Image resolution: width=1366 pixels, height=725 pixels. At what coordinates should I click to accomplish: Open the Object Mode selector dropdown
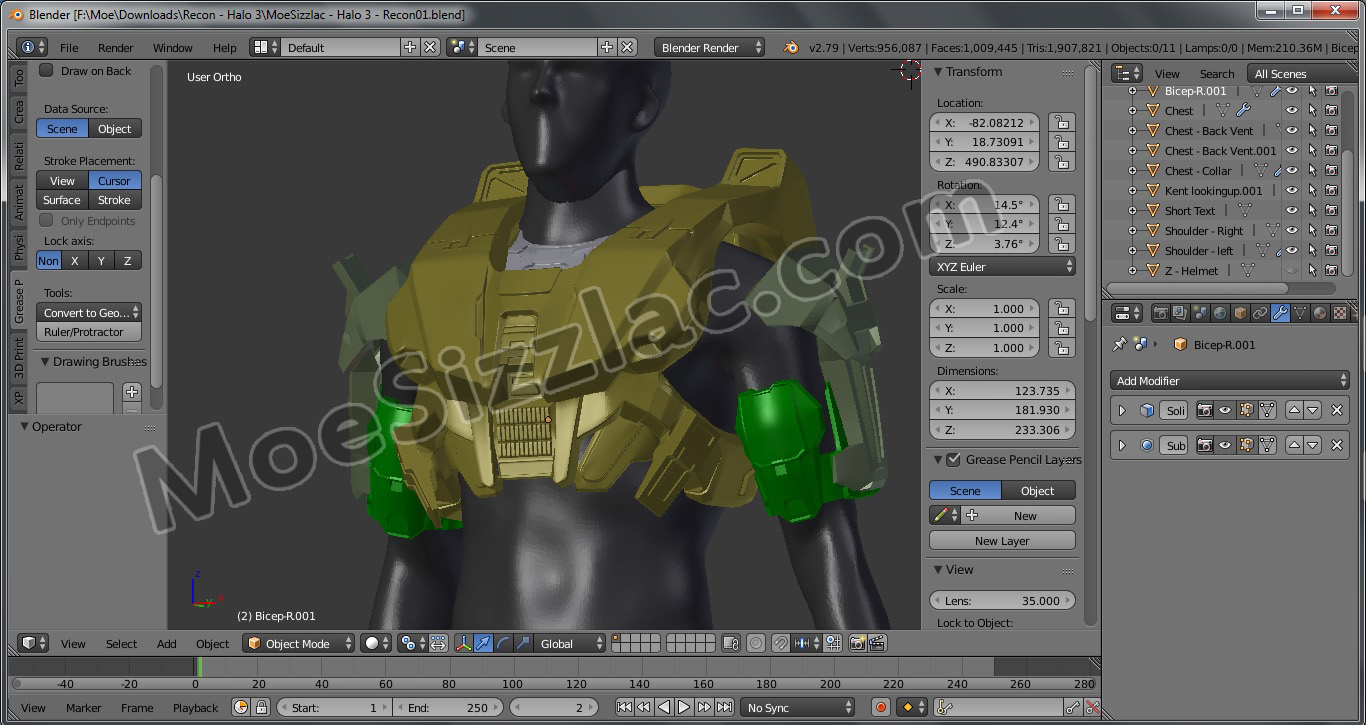300,644
